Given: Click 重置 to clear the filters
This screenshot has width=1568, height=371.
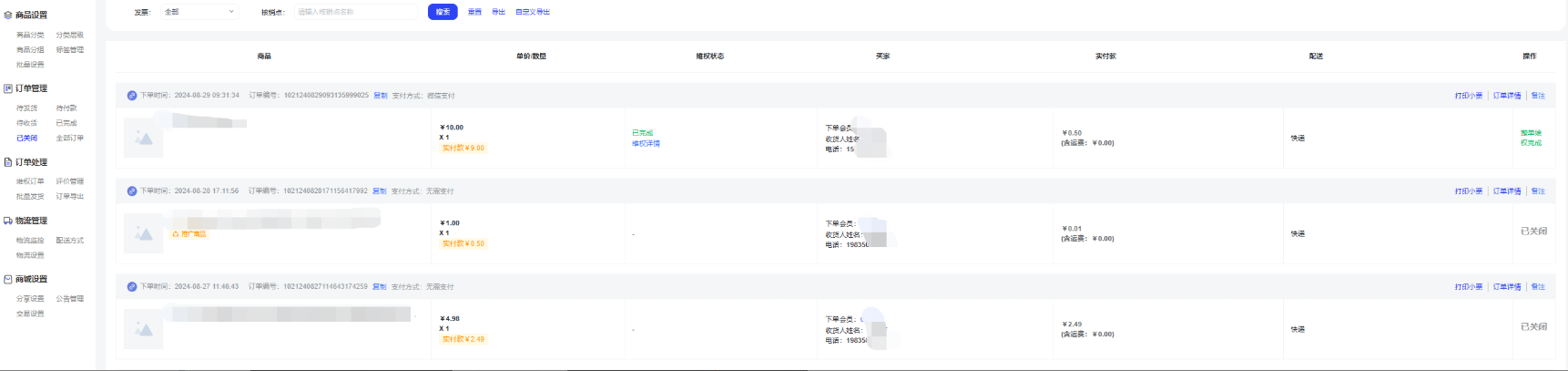Looking at the screenshot, I should (x=474, y=12).
